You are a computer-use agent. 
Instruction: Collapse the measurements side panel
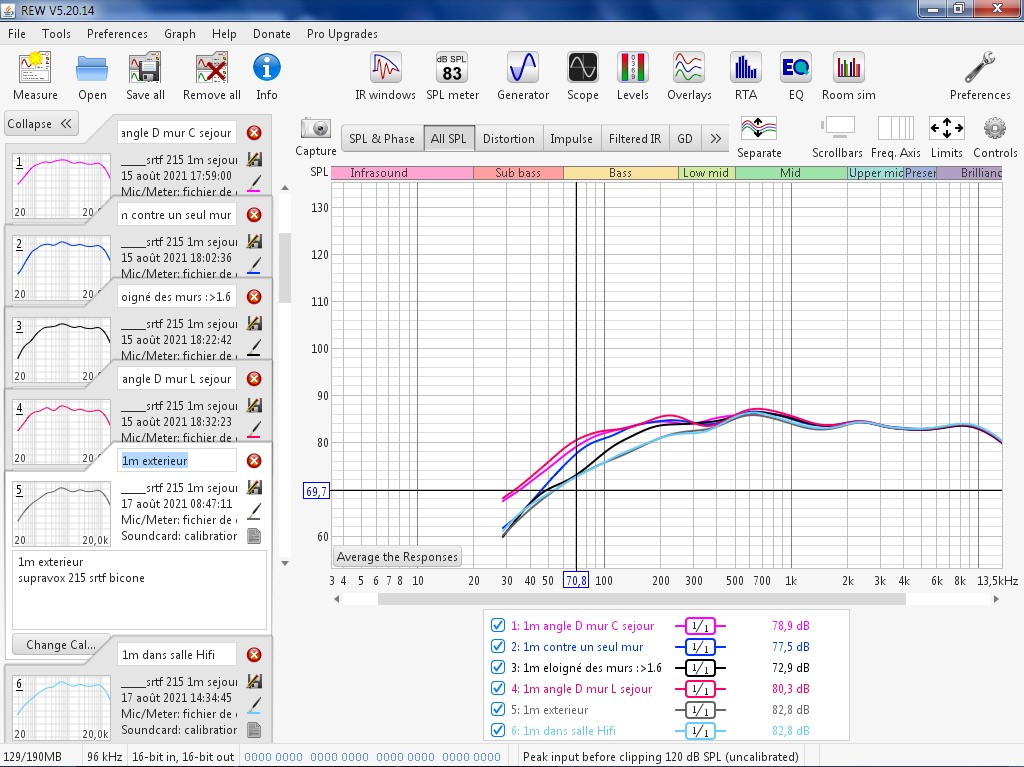(x=41, y=123)
